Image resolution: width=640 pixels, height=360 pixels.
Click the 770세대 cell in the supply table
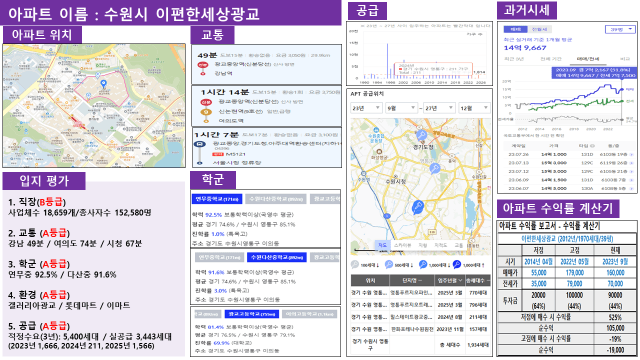coord(478,293)
